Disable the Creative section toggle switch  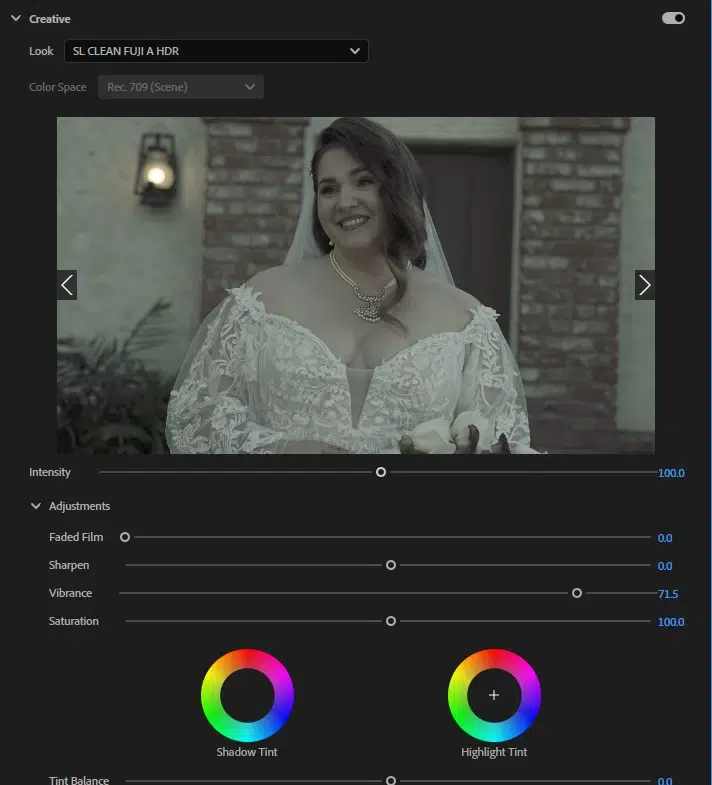click(673, 19)
